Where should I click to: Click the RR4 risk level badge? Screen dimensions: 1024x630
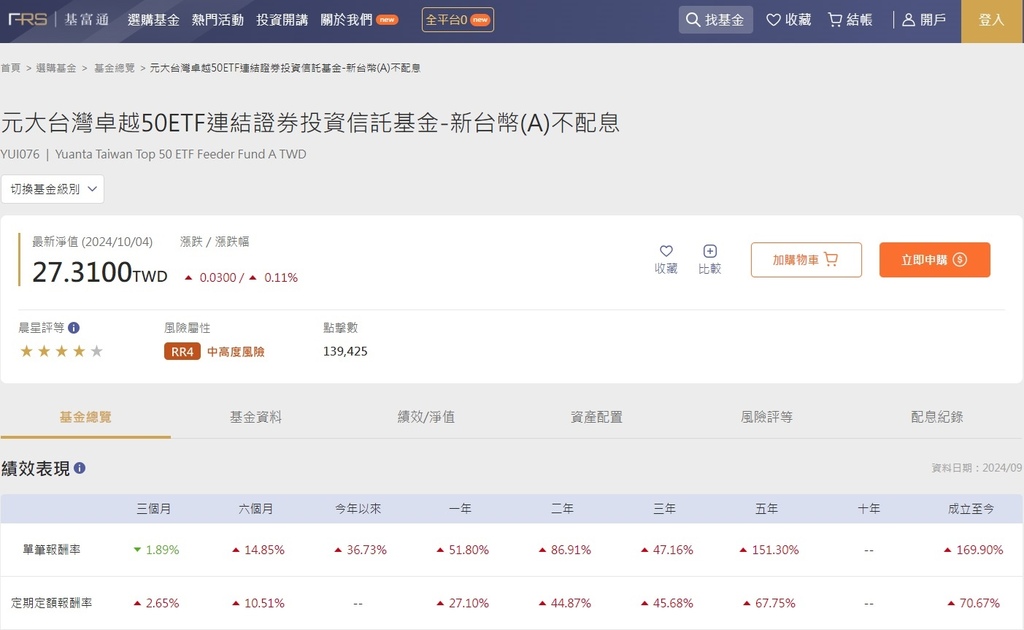click(x=181, y=352)
